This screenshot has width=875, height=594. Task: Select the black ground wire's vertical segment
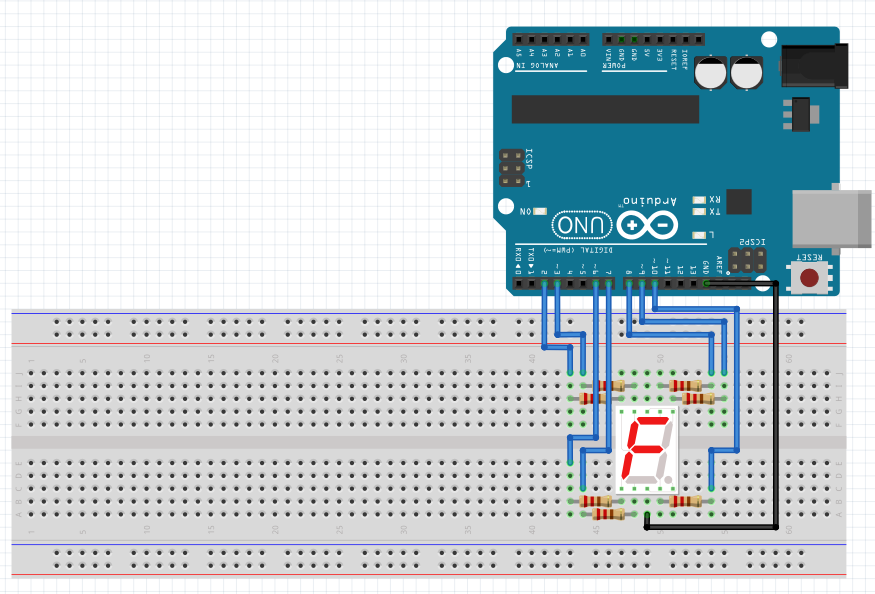(776, 400)
